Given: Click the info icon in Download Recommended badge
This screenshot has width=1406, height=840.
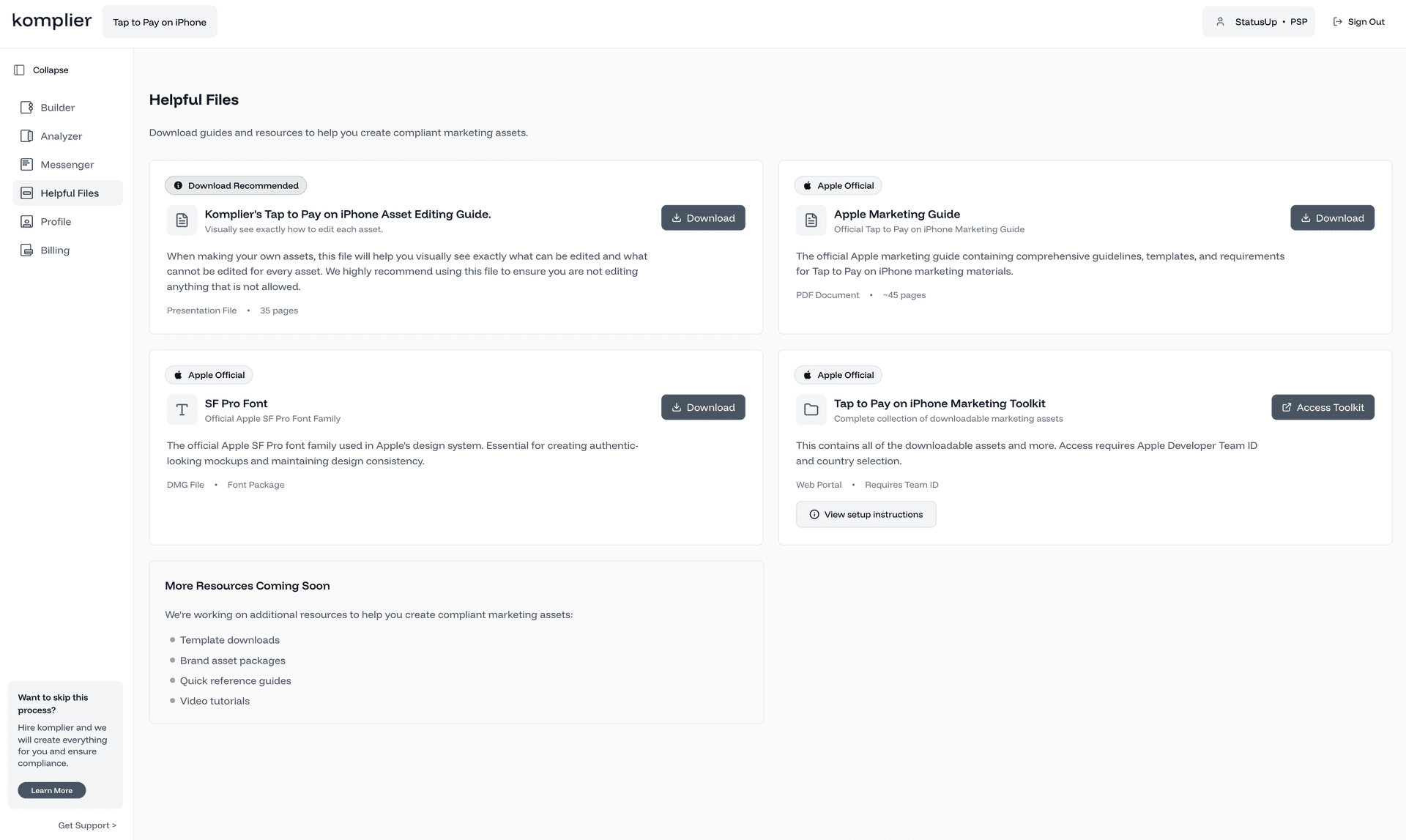Looking at the screenshot, I should [179, 185].
